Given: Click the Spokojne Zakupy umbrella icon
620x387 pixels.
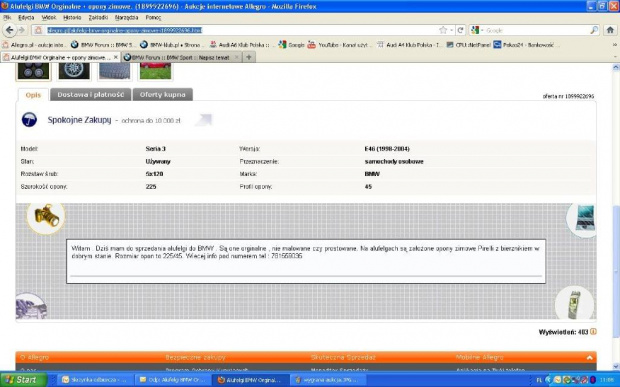Looking at the screenshot, I should [x=29, y=119].
